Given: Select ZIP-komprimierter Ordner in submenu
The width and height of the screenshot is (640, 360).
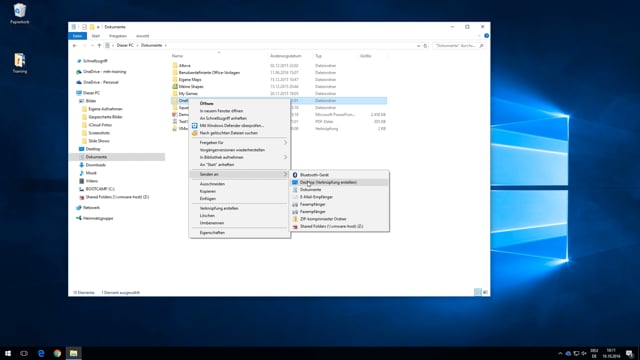Looking at the screenshot, I should 339,219.
